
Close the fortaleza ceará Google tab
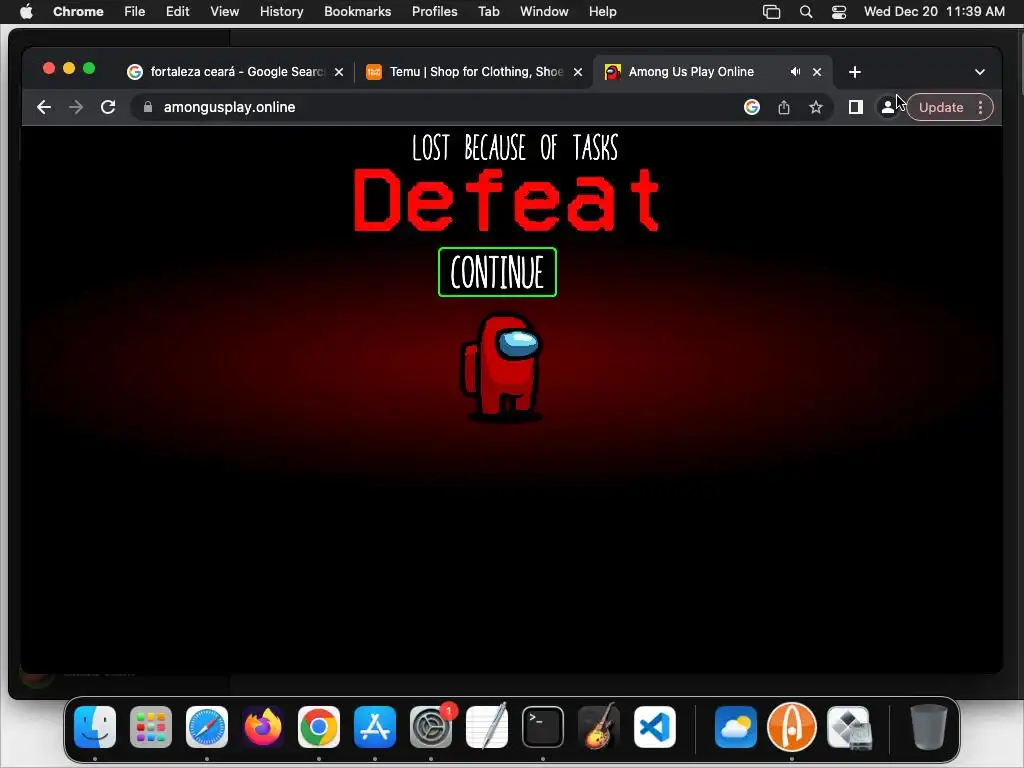click(339, 72)
